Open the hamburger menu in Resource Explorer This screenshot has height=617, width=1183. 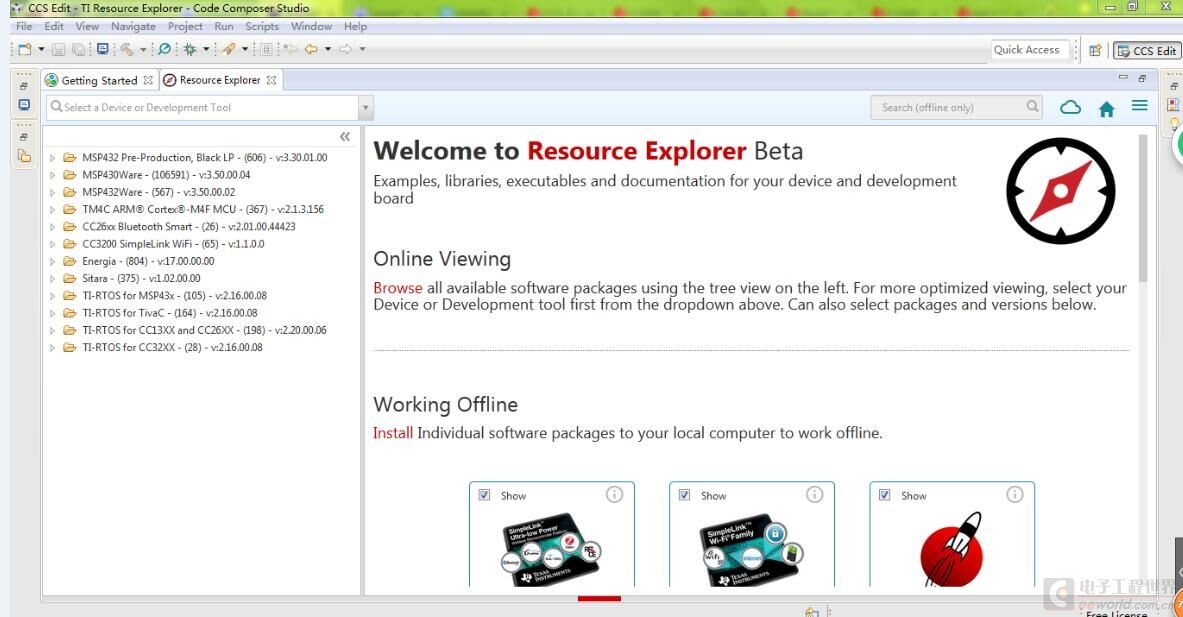pyautogui.click(x=1140, y=106)
